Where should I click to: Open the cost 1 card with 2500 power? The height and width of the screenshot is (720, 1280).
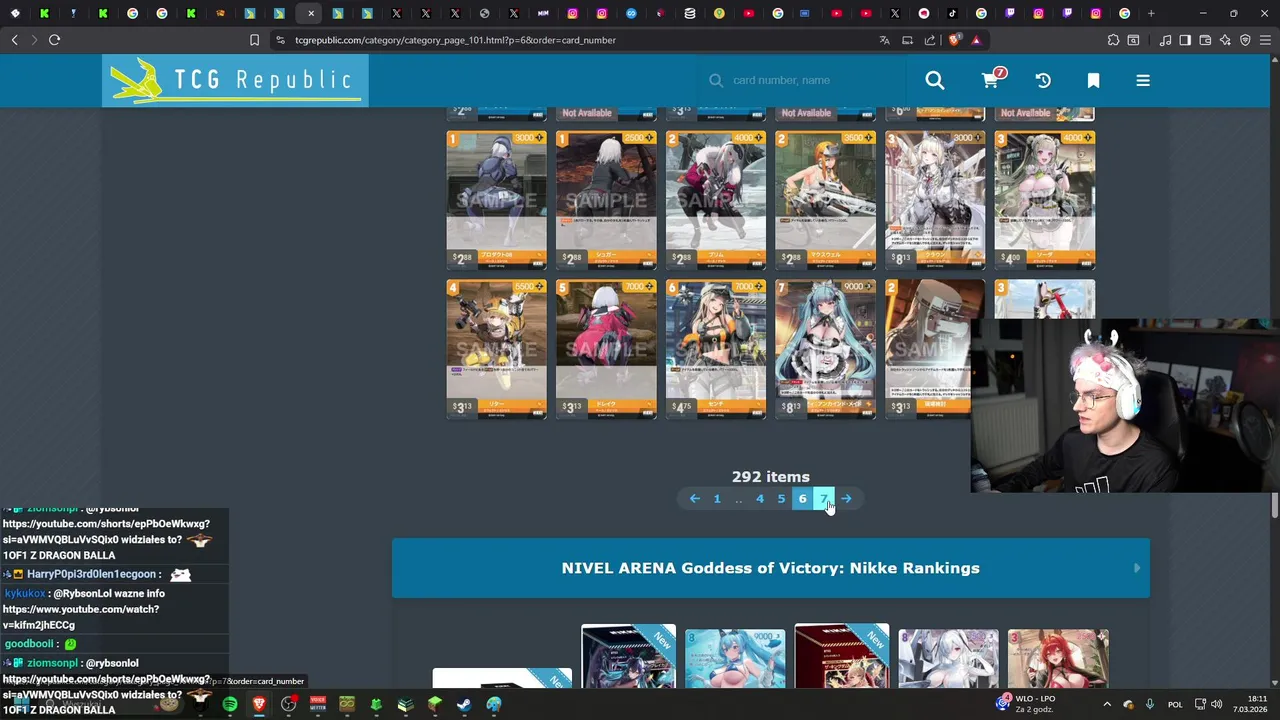point(606,200)
